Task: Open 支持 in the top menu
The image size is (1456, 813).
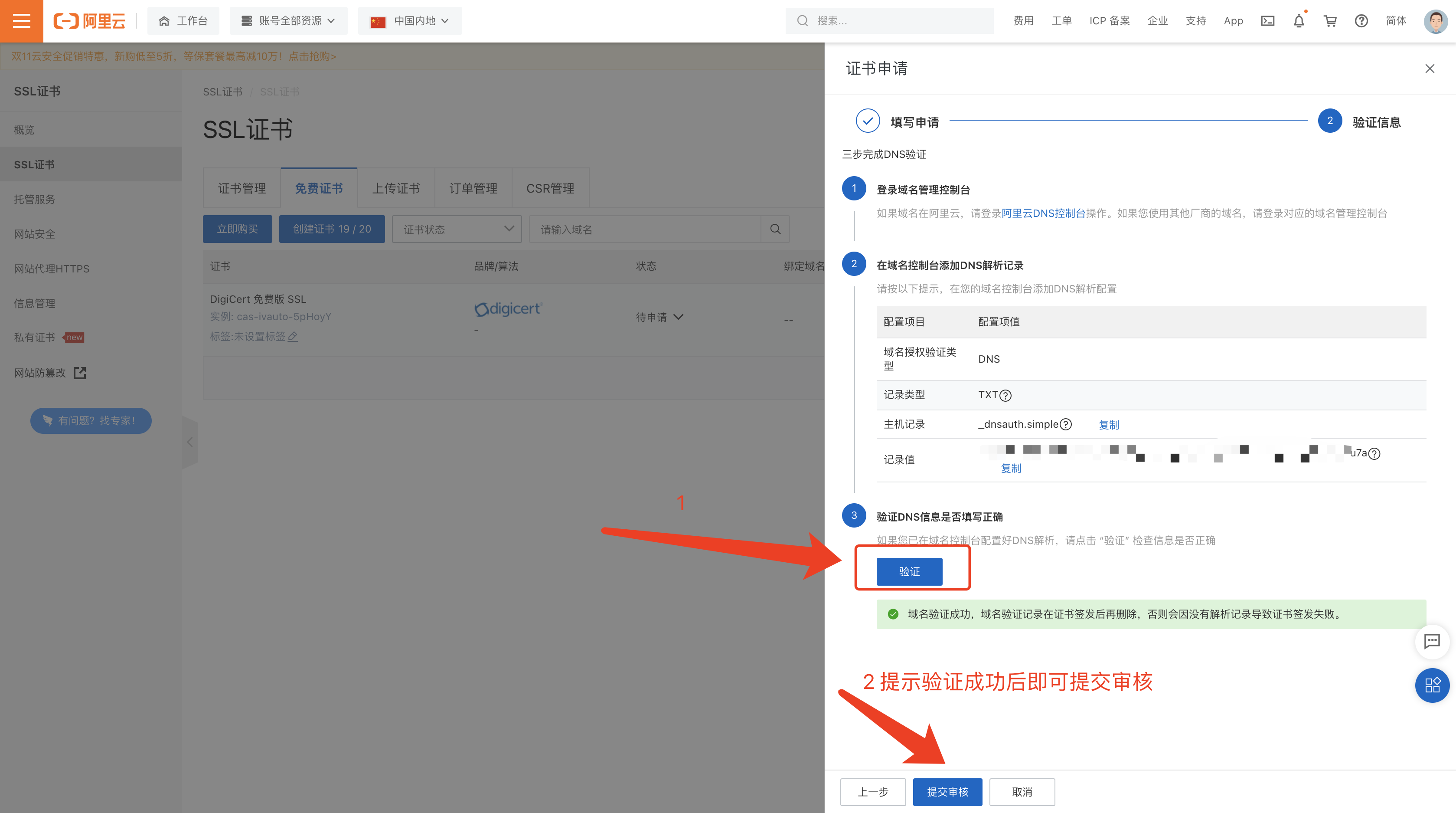Action: [1196, 21]
